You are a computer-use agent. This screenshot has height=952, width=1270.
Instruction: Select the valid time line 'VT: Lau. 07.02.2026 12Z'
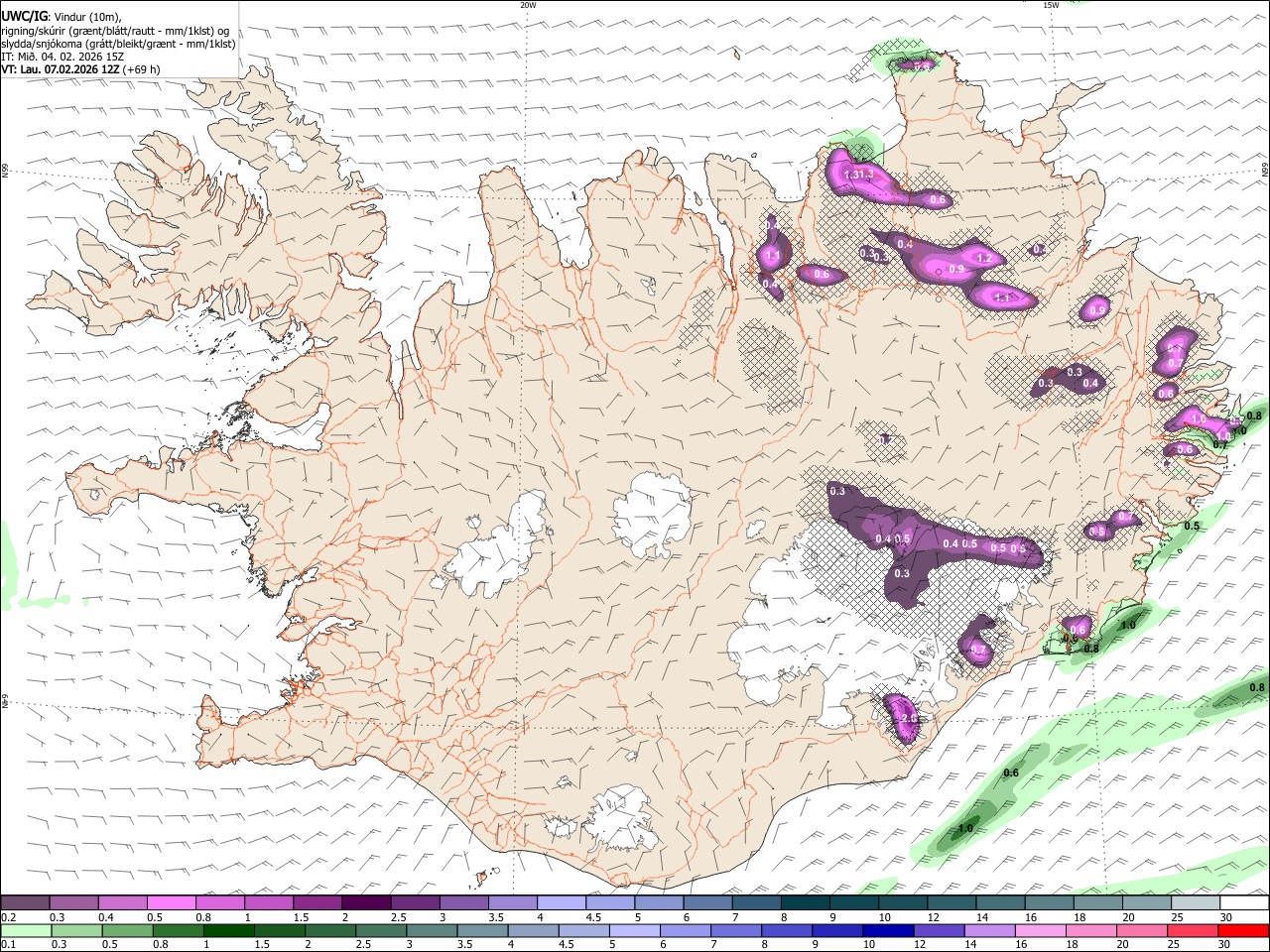tap(61, 69)
